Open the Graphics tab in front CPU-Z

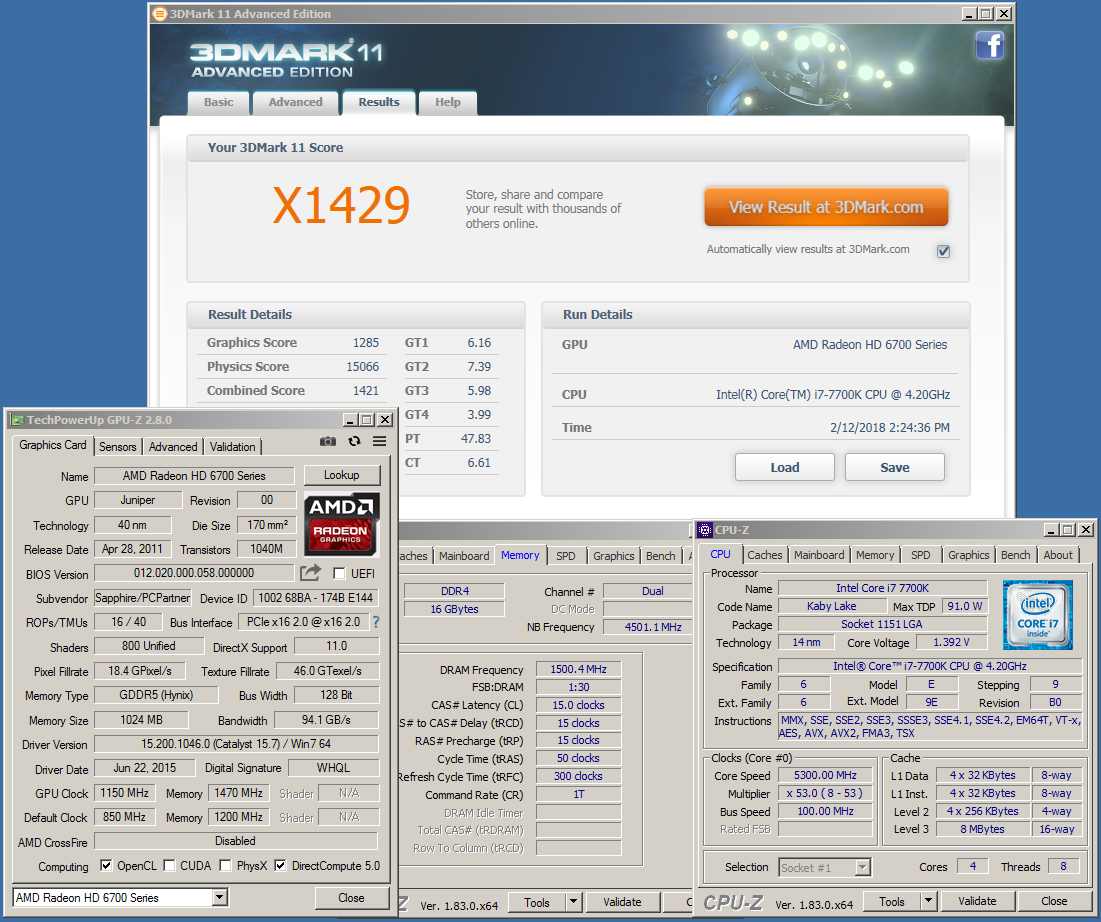(x=968, y=555)
